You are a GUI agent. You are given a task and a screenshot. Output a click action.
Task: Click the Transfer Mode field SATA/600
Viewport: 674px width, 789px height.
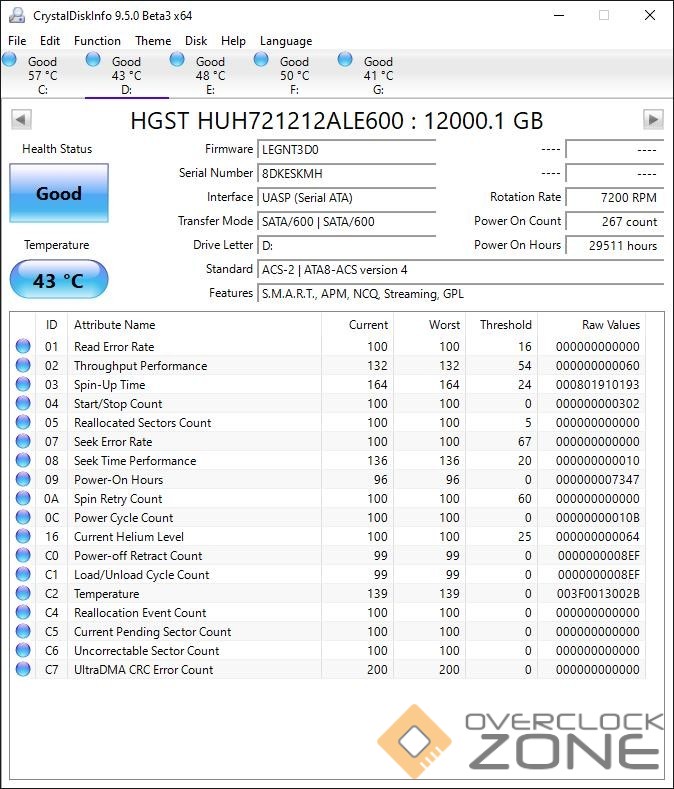point(346,222)
